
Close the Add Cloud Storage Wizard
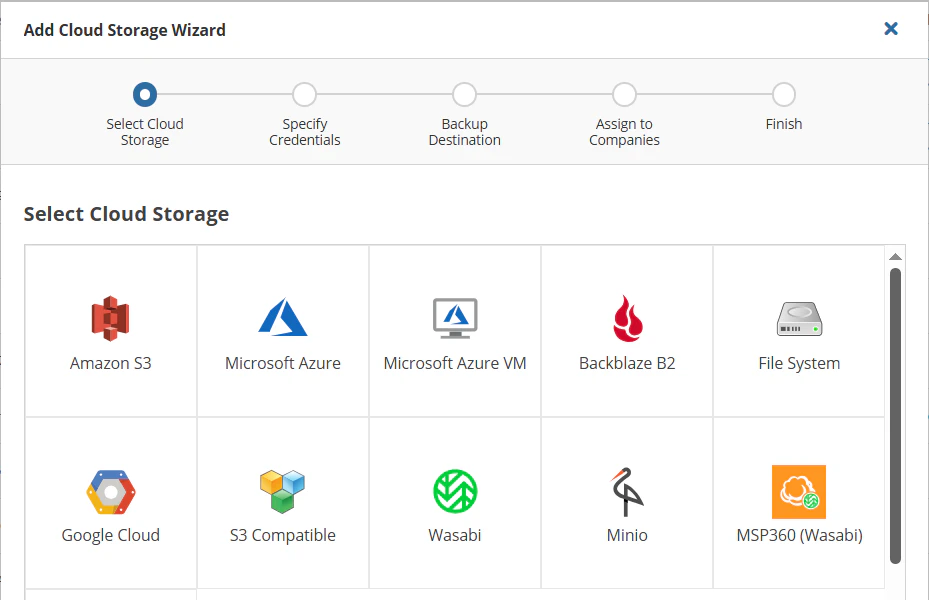(x=890, y=29)
